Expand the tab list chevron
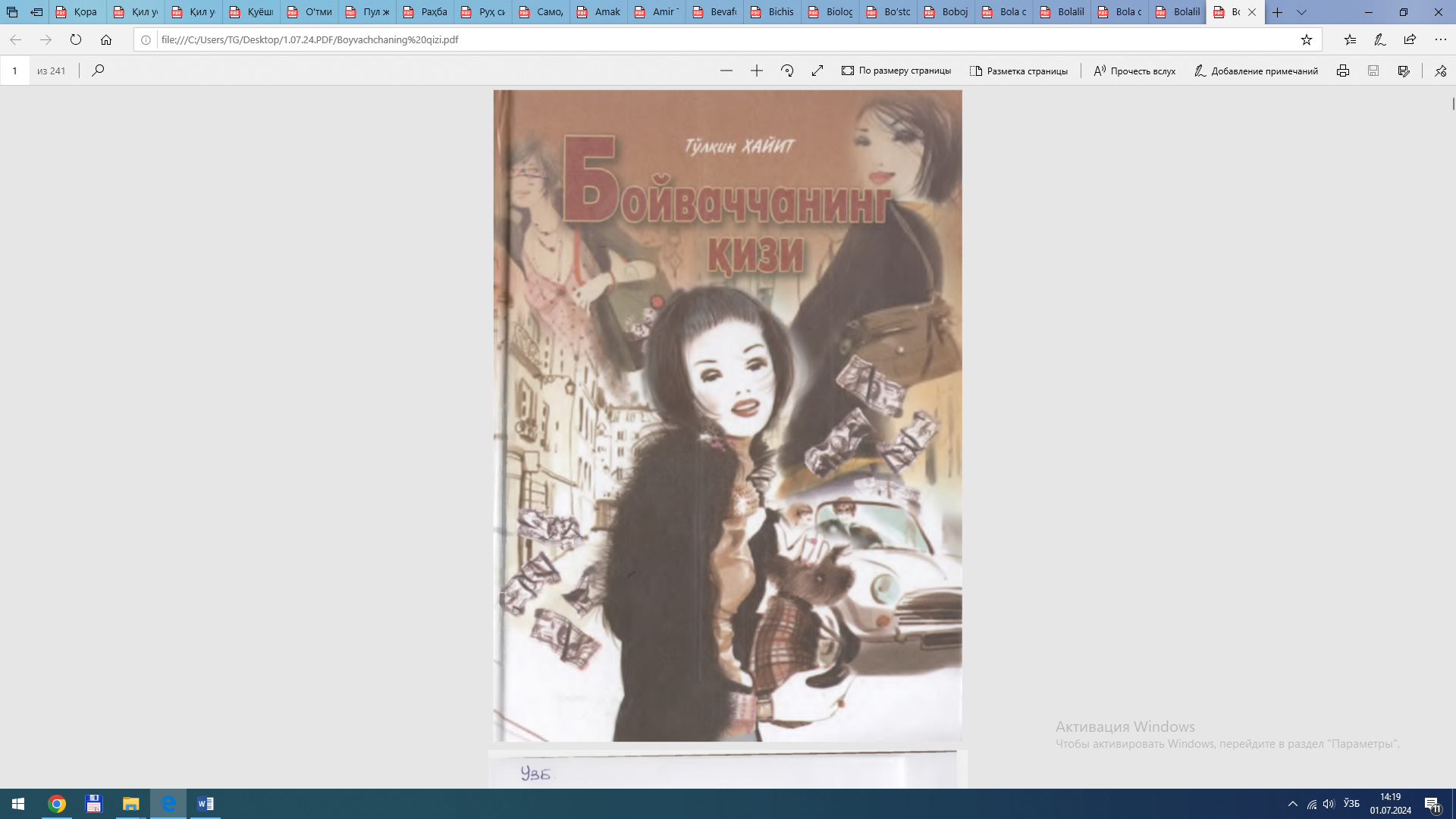Image resolution: width=1456 pixels, height=819 pixels. click(1301, 12)
